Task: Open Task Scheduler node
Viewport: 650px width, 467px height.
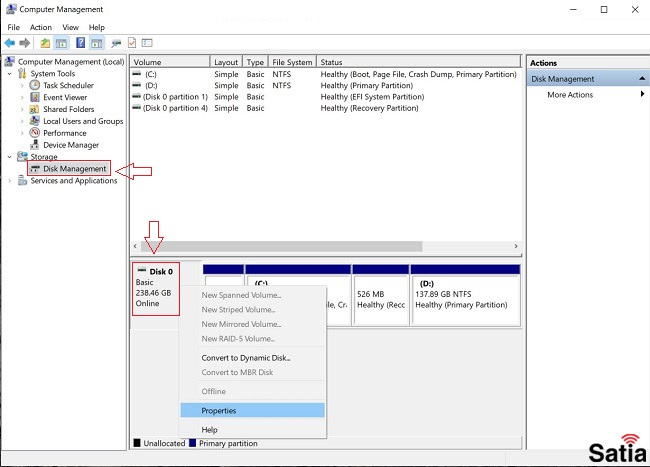Action: (68, 85)
